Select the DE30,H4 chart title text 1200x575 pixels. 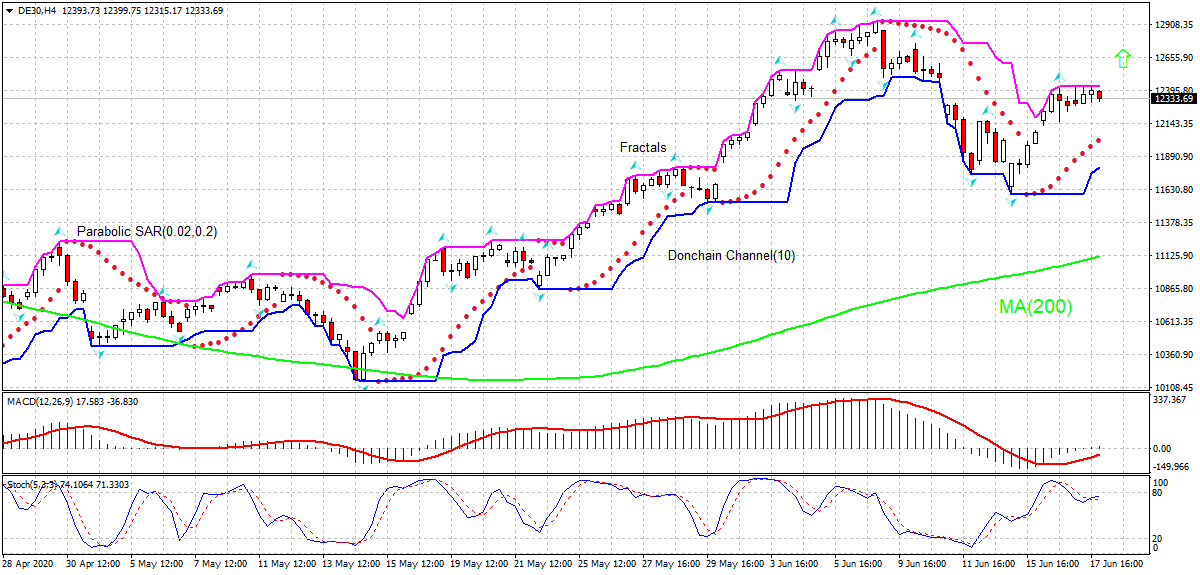click(x=36, y=10)
